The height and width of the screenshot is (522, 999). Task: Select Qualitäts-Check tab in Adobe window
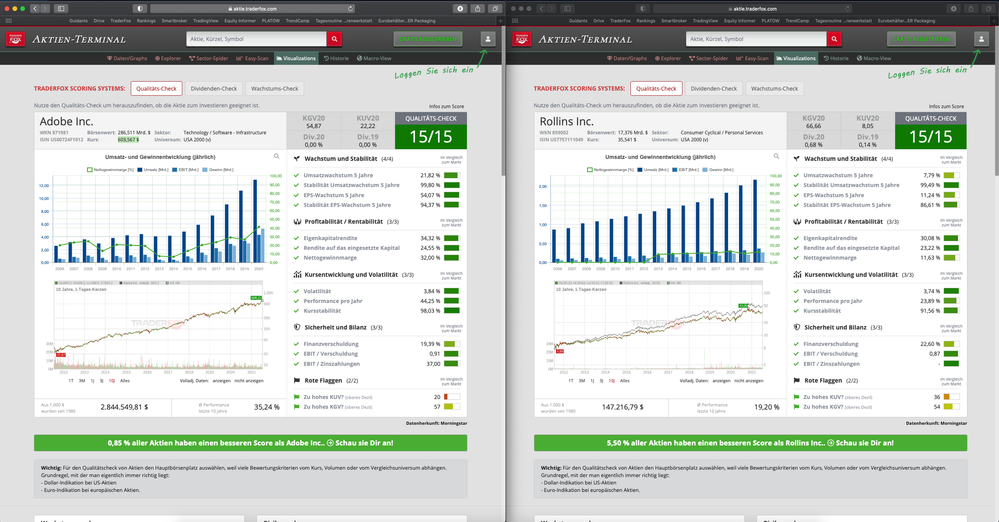coord(156,89)
